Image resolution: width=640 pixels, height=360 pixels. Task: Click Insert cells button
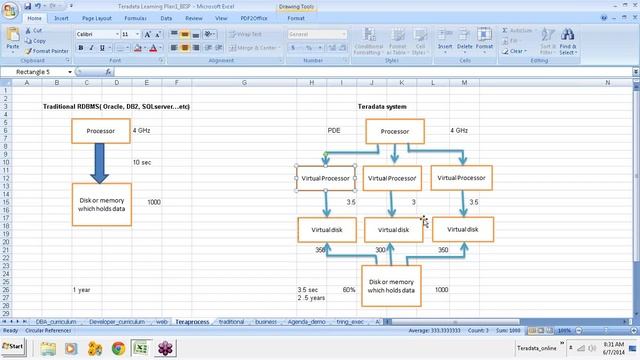click(445, 41)
